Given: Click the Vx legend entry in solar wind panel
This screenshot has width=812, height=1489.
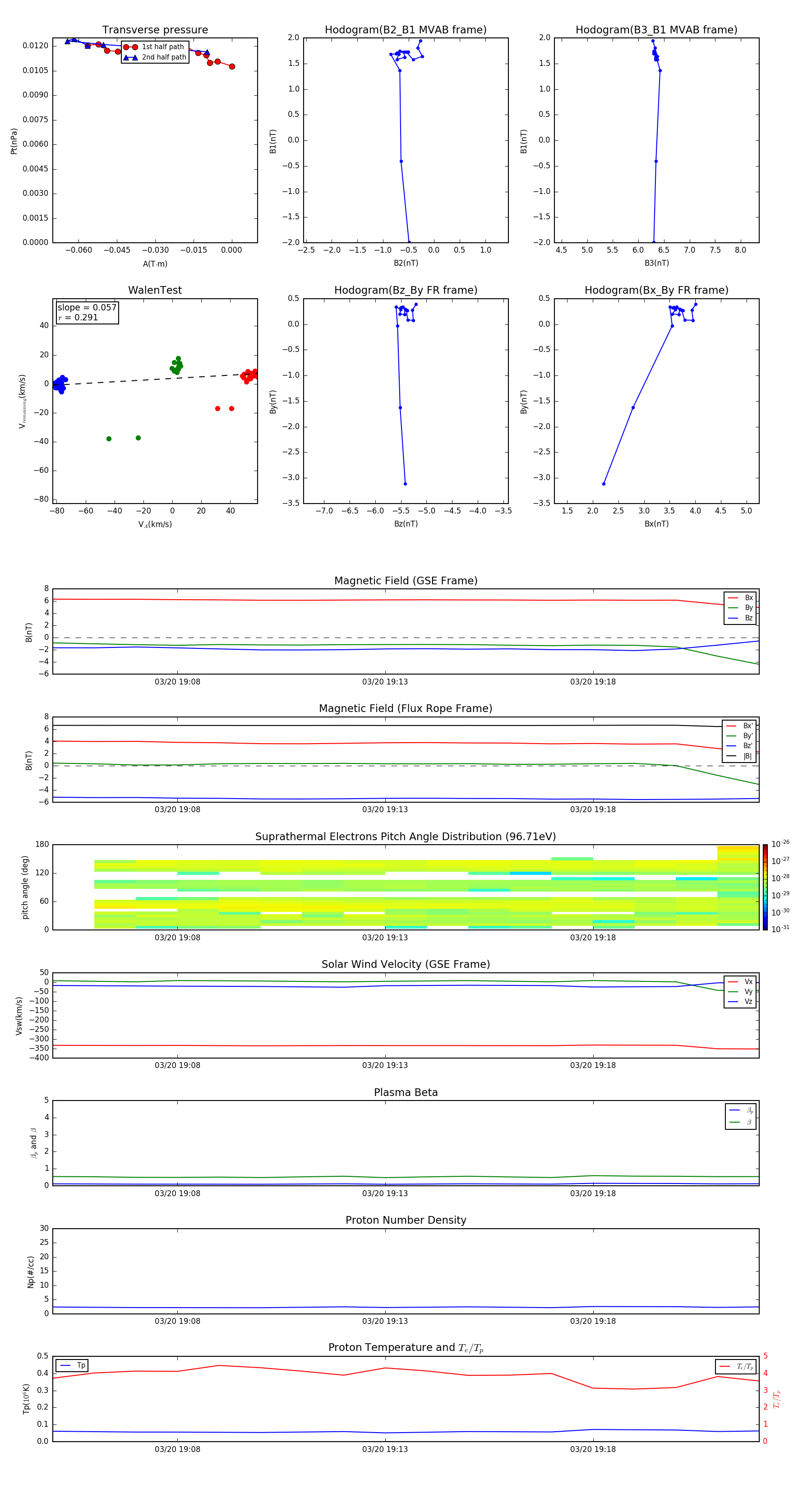Looking at the screenshot, I should [740, 981].
